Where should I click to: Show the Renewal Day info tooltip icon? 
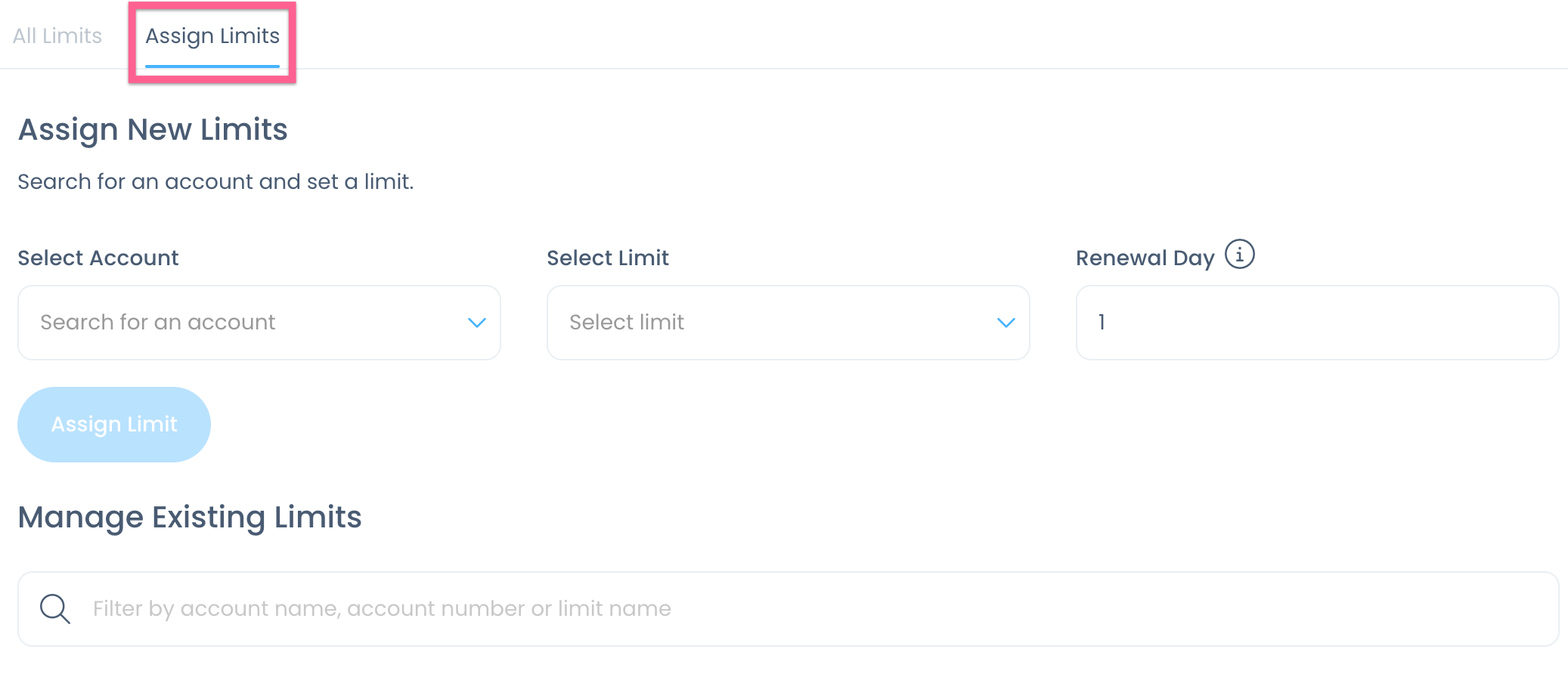pyautogui.click(x=1239, y=255)
